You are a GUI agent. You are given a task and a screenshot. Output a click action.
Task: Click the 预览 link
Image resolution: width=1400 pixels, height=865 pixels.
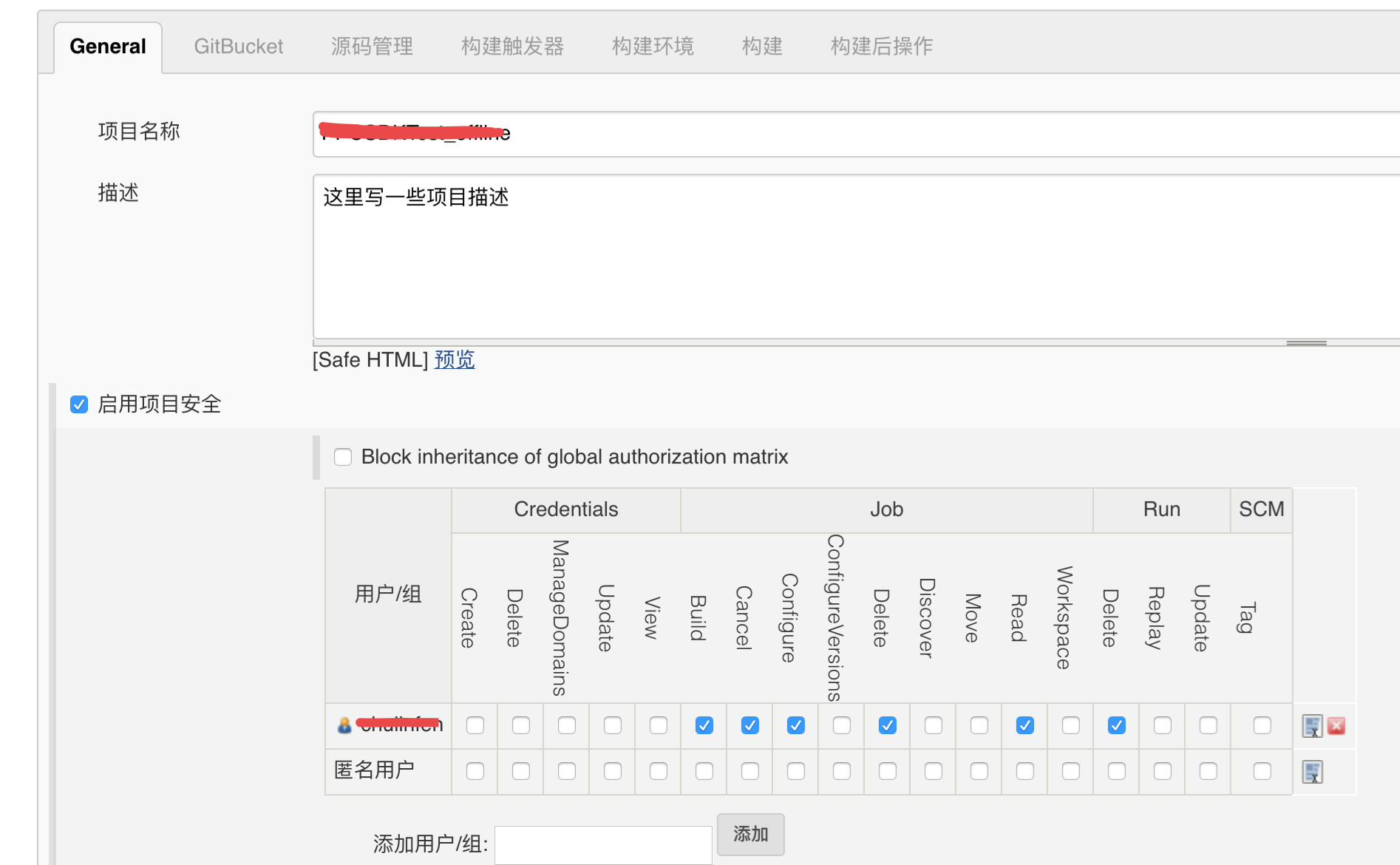tap(455, 360)
